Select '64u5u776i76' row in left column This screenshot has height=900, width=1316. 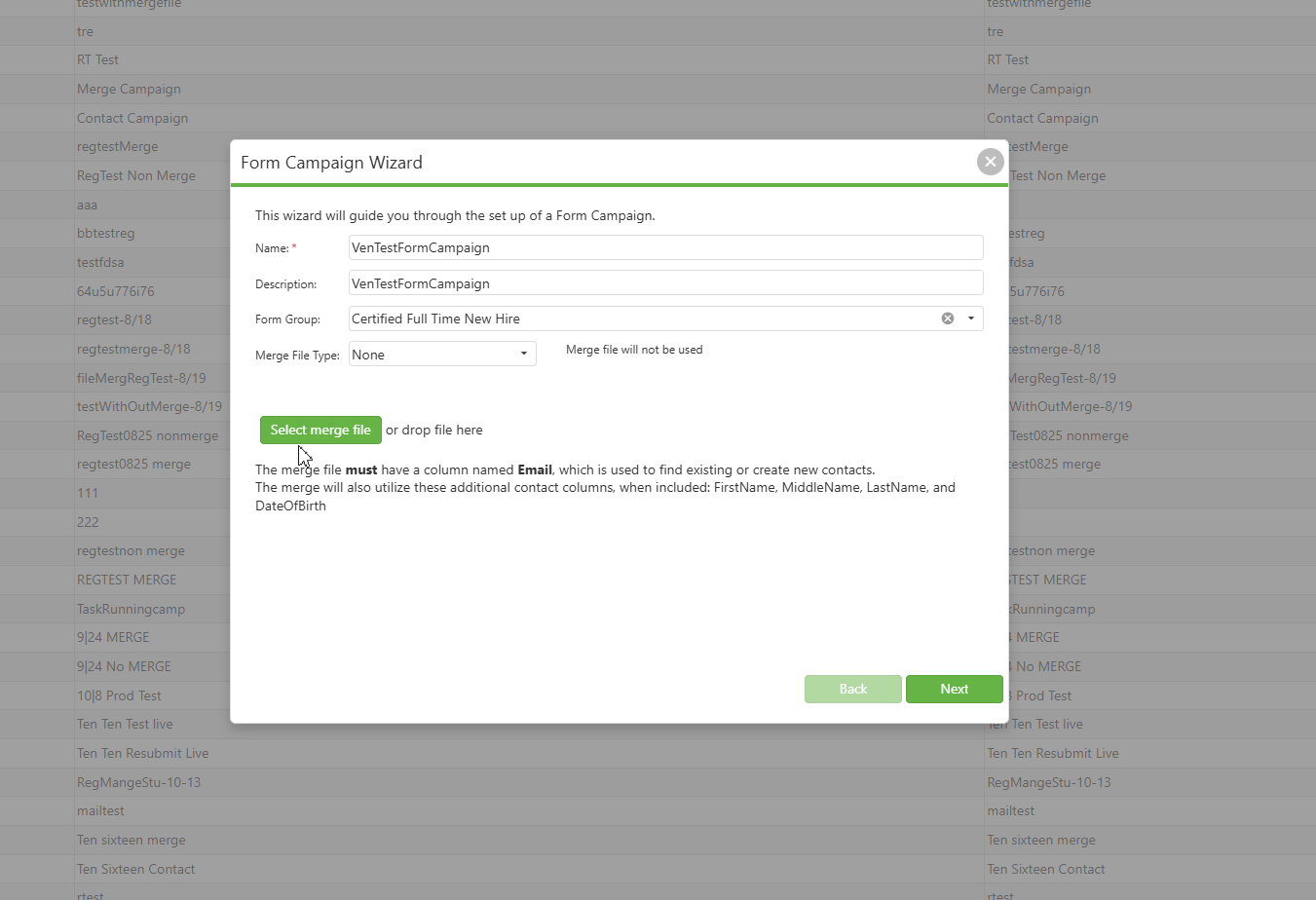pyautogui.click(x=115, y=291)
